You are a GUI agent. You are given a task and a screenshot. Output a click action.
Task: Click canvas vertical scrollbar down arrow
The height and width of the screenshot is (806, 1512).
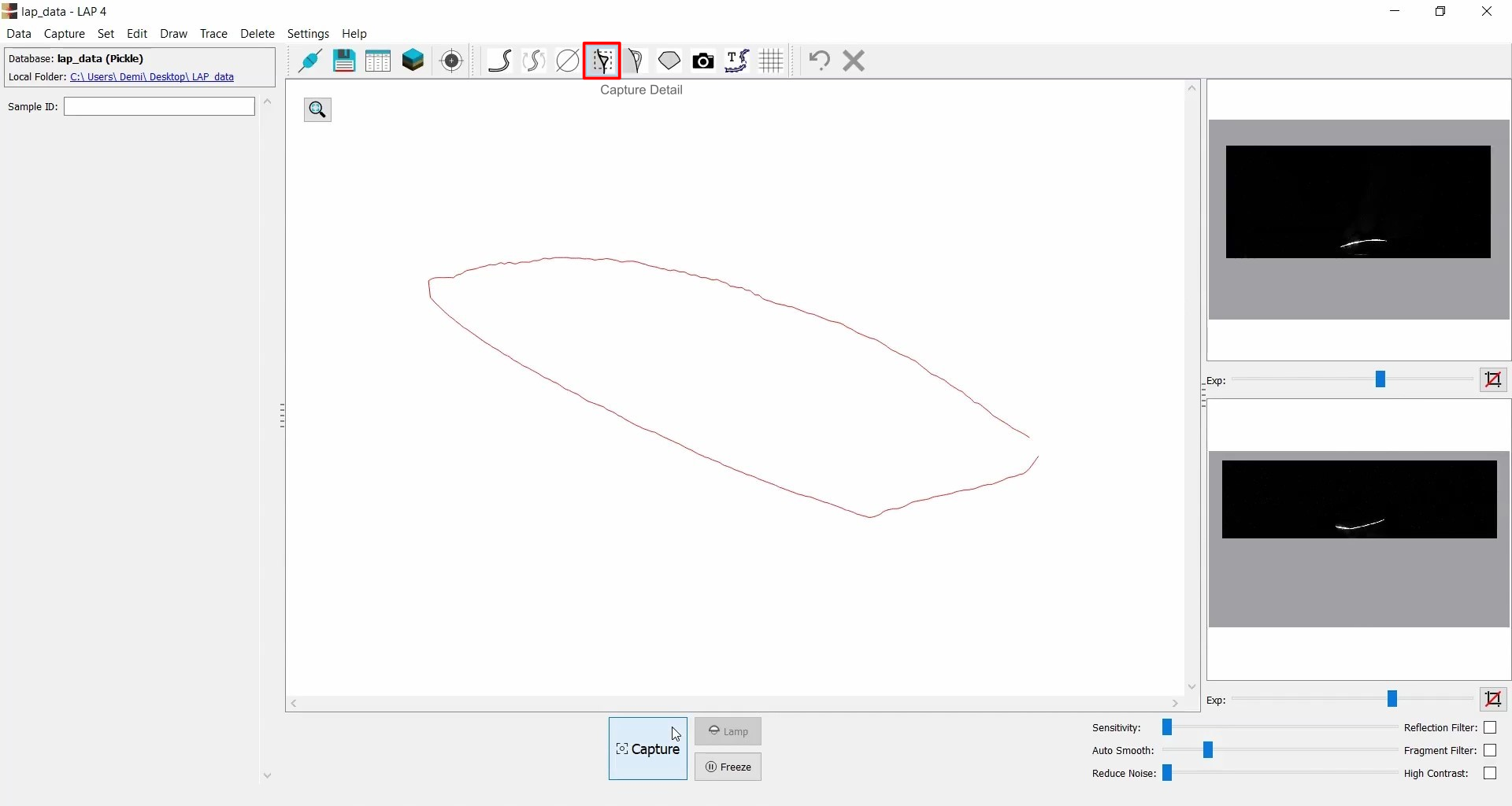pyautogui.click(x=1192, y=689)
